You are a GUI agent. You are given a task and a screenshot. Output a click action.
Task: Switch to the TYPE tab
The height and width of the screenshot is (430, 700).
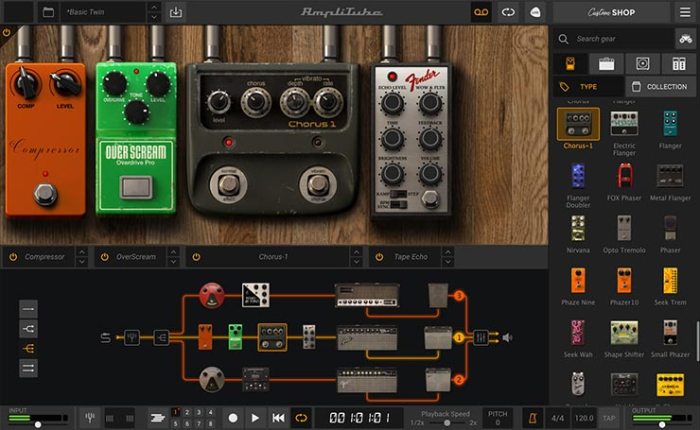tap(588, 87)
